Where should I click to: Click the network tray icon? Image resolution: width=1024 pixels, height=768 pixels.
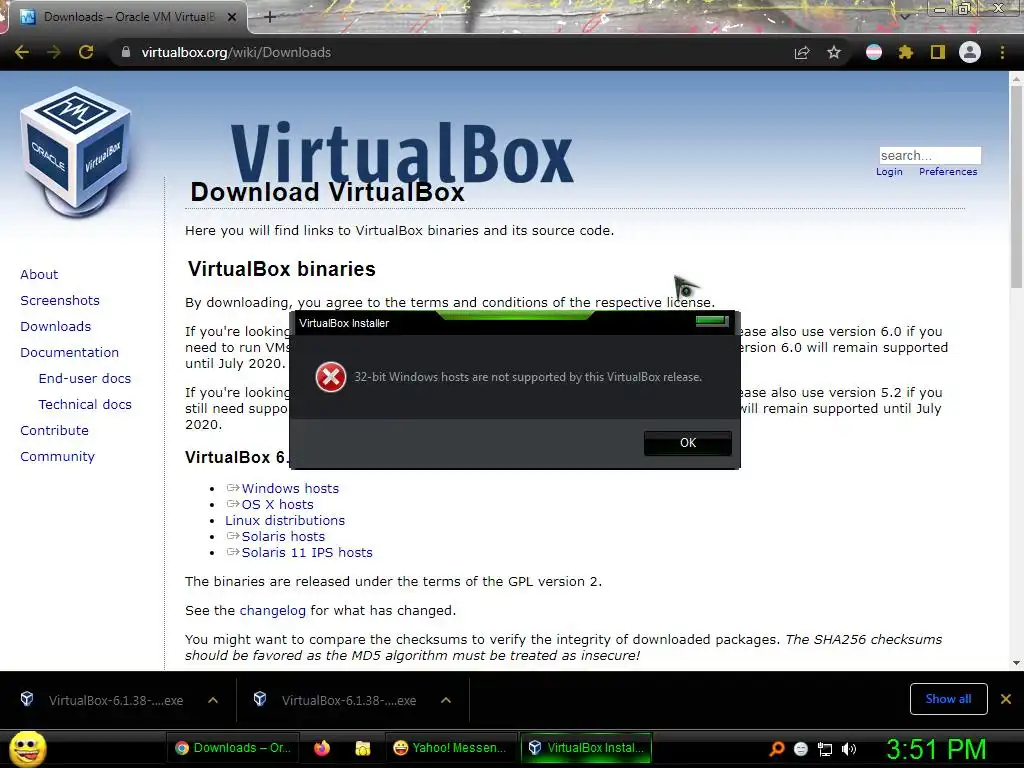(825, 749)
